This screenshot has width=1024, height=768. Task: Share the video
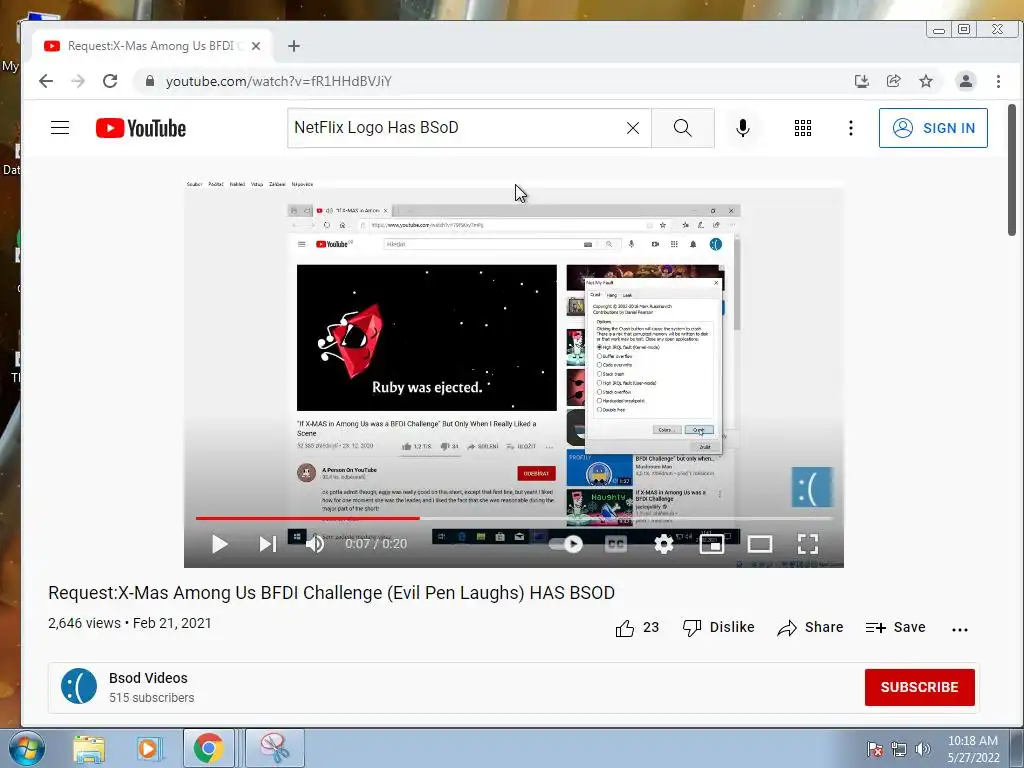point(810,628)
